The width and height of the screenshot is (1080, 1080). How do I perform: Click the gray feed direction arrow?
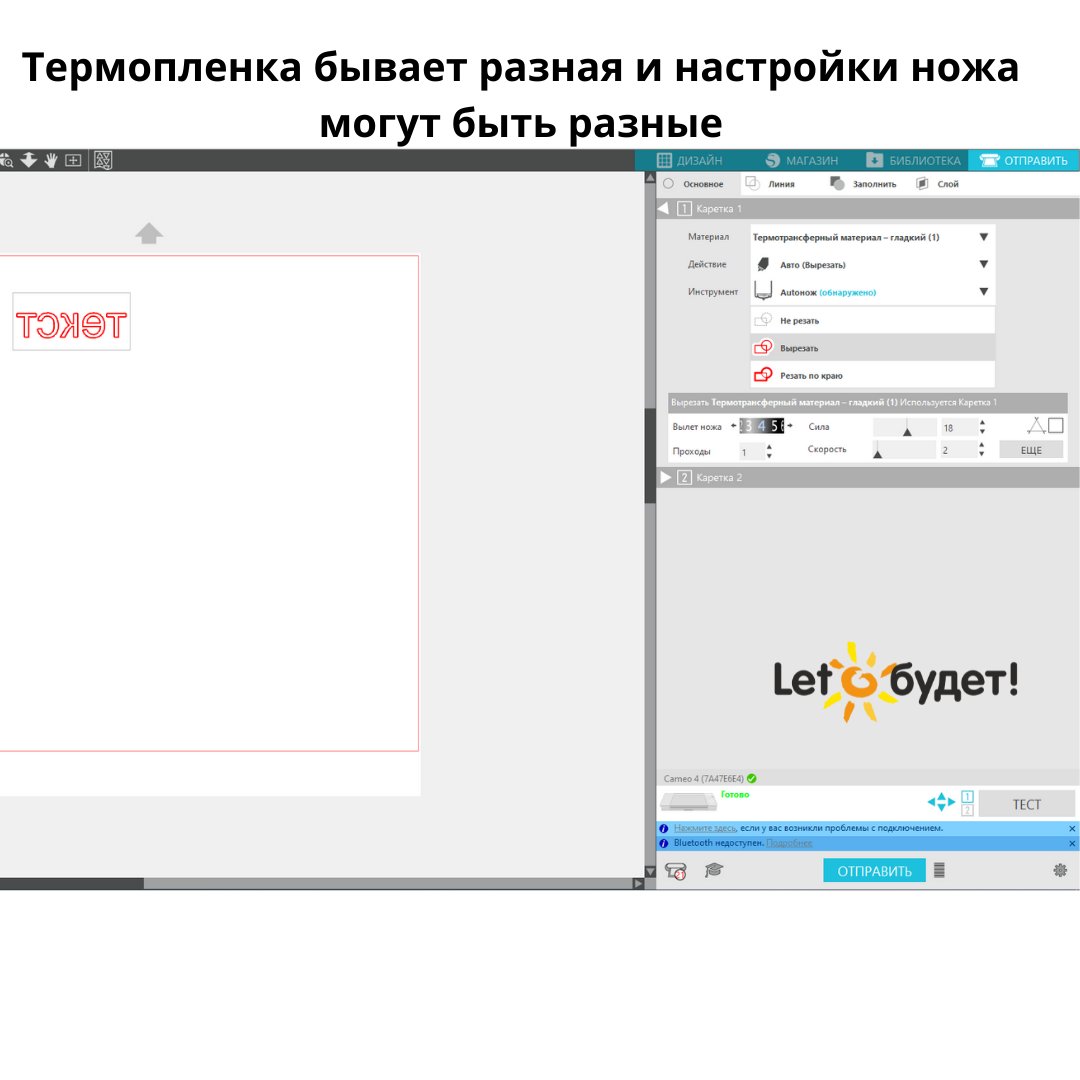149,233
